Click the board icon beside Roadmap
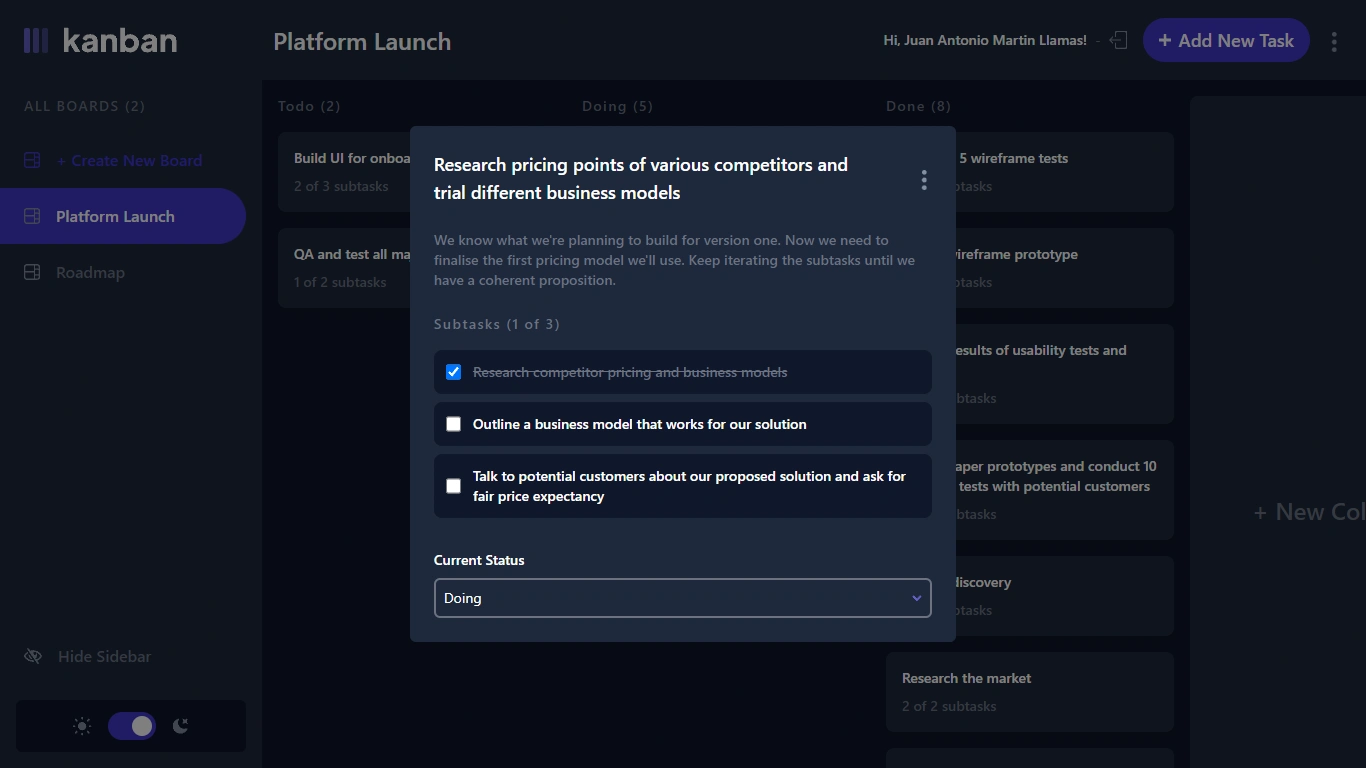Screen dimensions: 1366x768 point(32,272)
